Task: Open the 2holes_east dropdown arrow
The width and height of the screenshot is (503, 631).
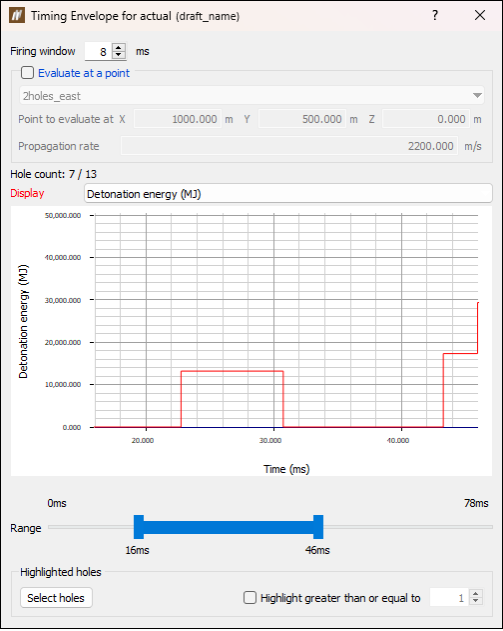Action: [x=477, y=96]
